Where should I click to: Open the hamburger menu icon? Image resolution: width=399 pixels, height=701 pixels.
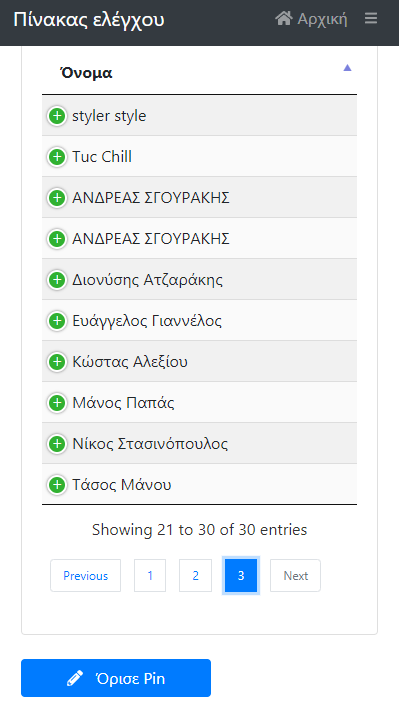371,18
